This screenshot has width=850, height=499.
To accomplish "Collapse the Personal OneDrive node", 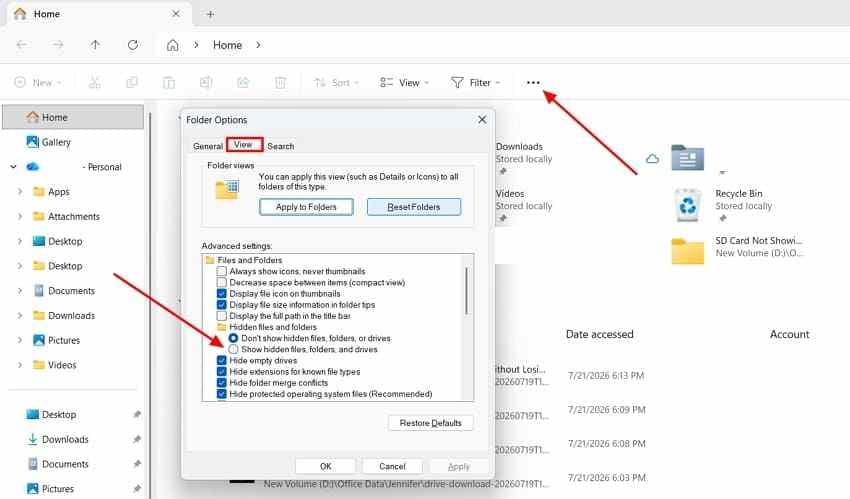I will pos(13,167).
